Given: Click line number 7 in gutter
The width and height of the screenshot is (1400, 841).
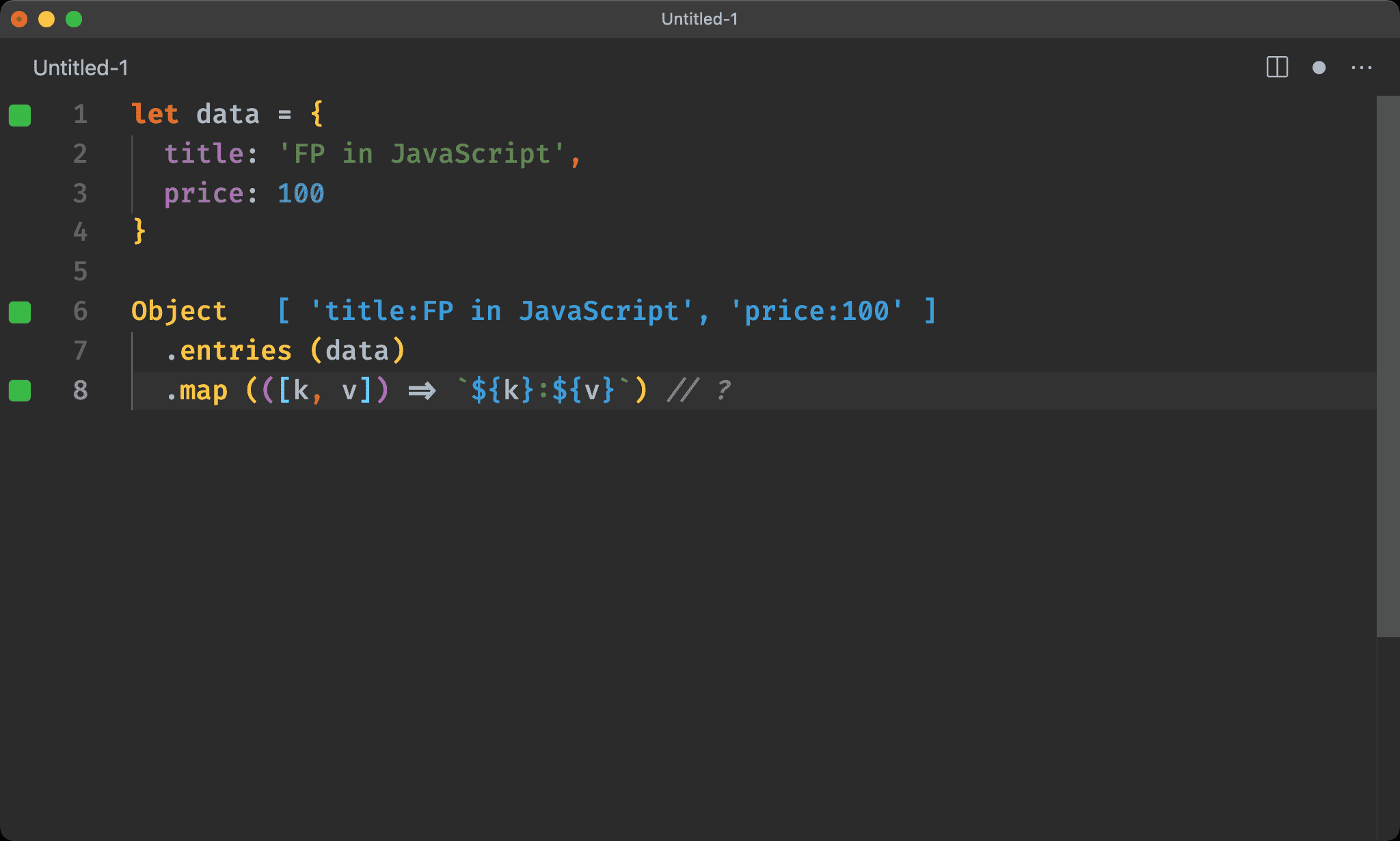Looking at the screenshot, I should point(80,351).
